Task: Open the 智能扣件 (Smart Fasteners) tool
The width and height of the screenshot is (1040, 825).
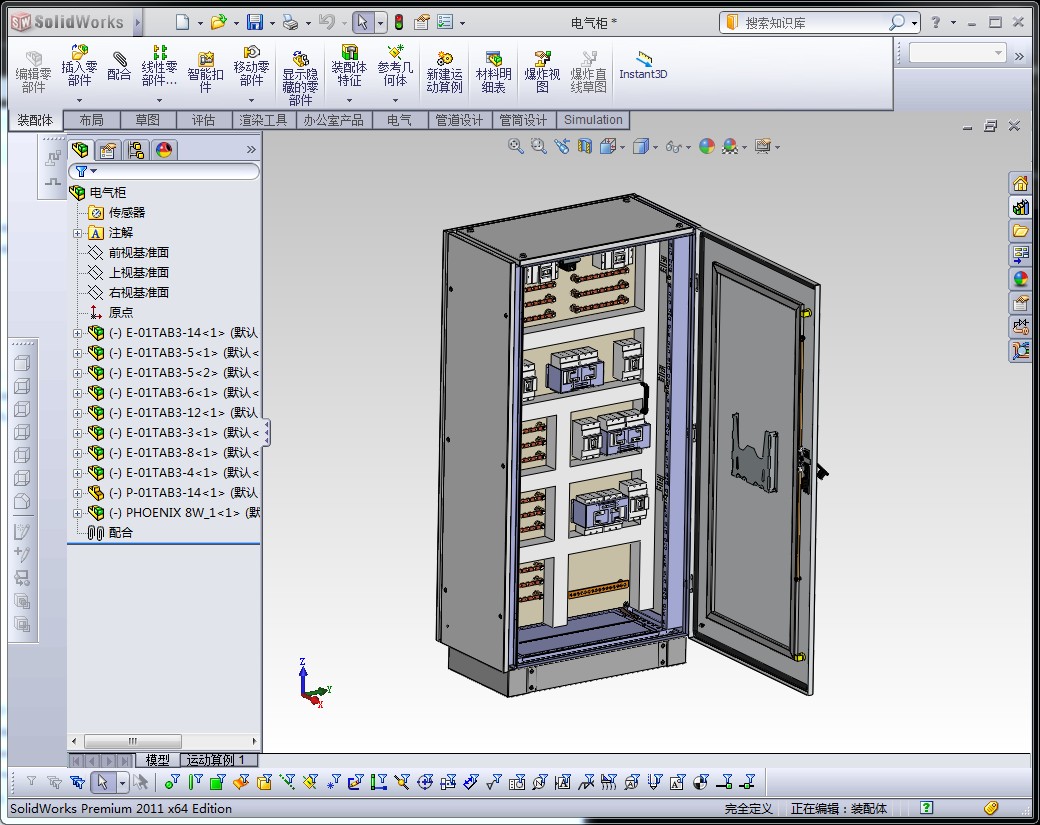Action: click(206, 72)
